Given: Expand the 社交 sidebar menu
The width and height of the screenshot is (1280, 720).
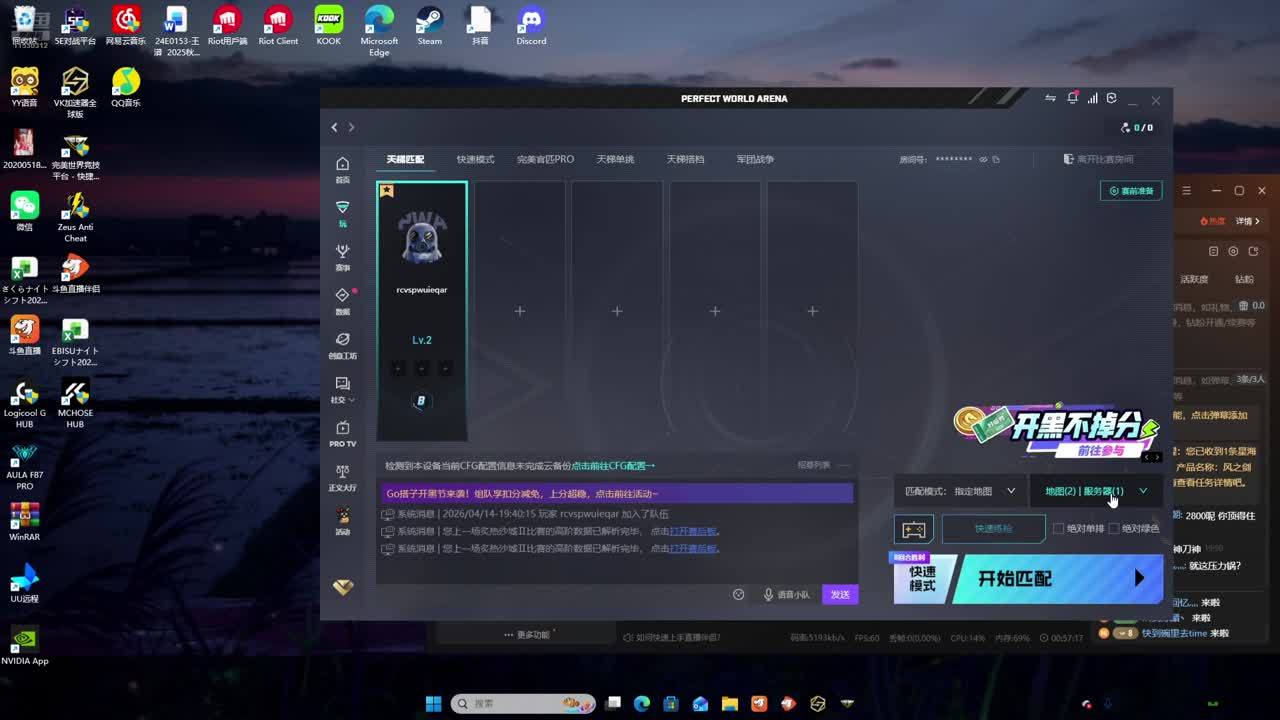Looking at the screenshot, I should click(342, 389).
